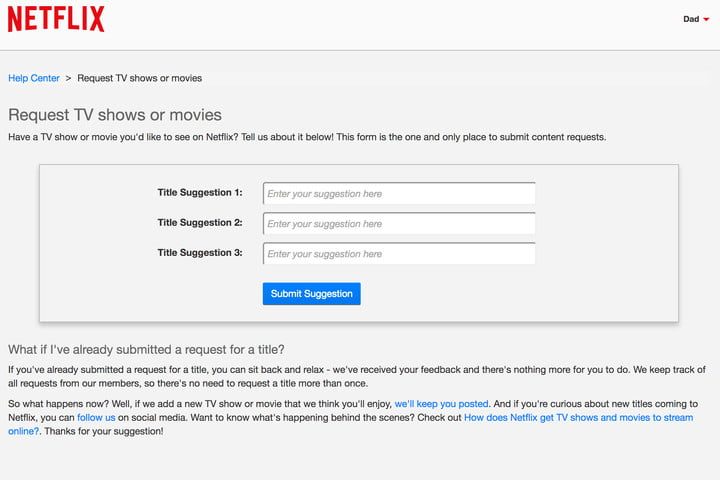Focus the Title Suggestion 2 field
This screenshot has height=480, width=720.
[399, 224]
